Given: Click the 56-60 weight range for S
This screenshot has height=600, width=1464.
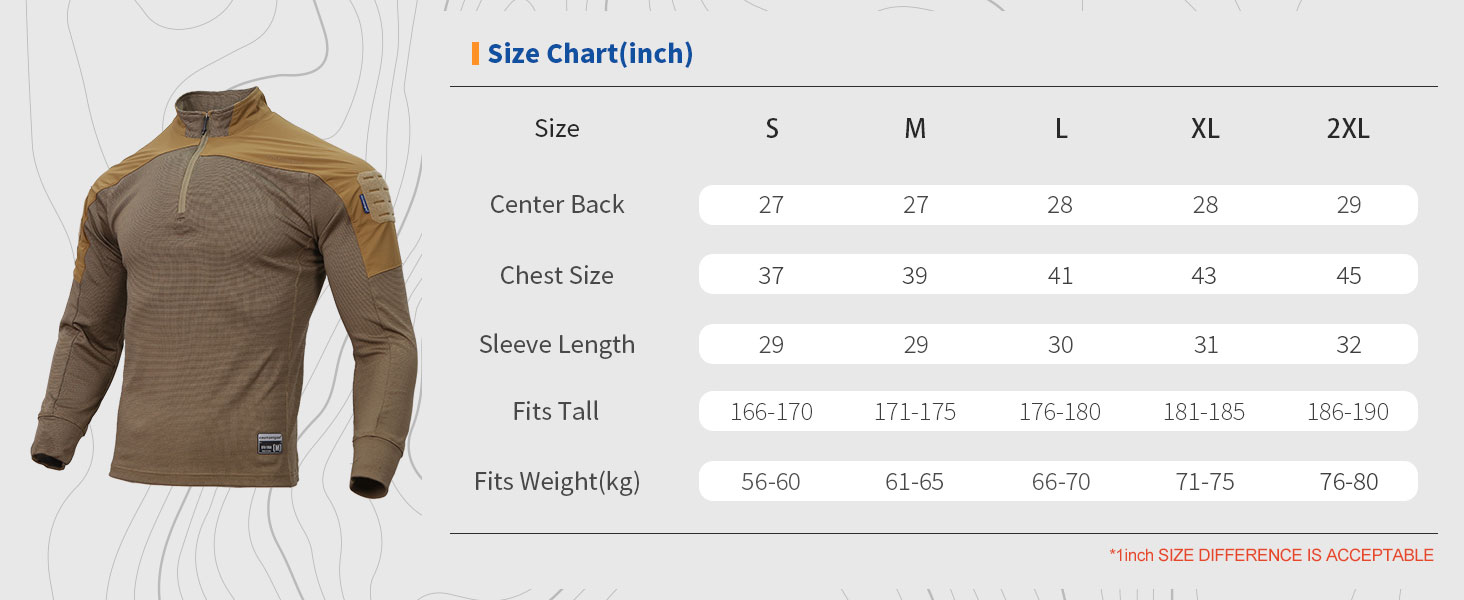Looking at the screenshot, I should [771, 482].
